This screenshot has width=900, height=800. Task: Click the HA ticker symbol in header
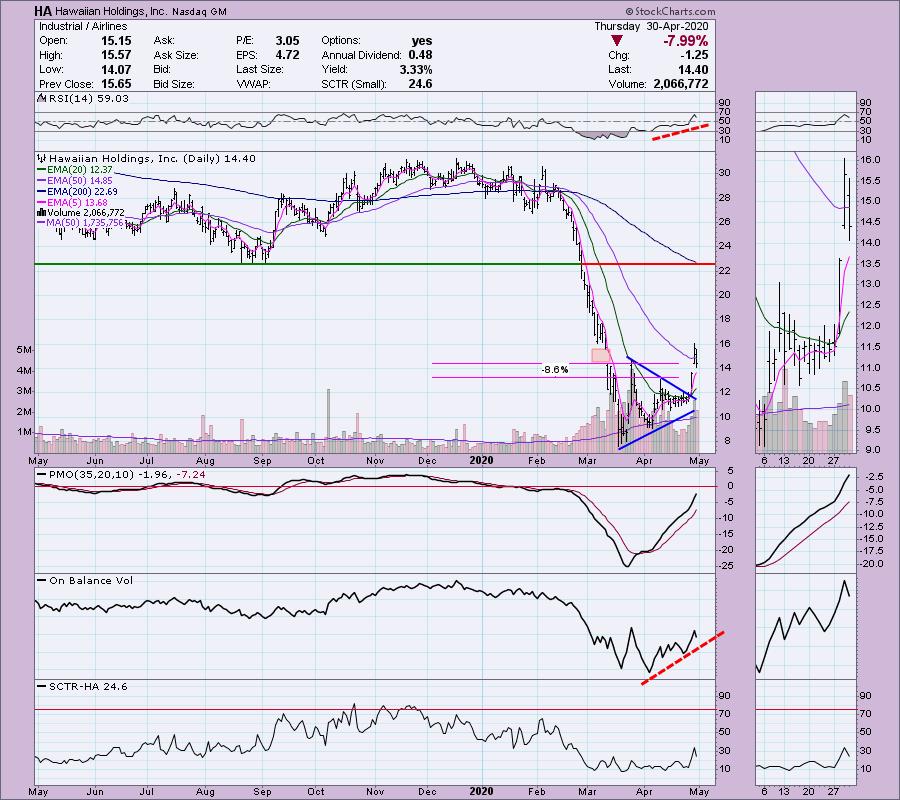43,11
